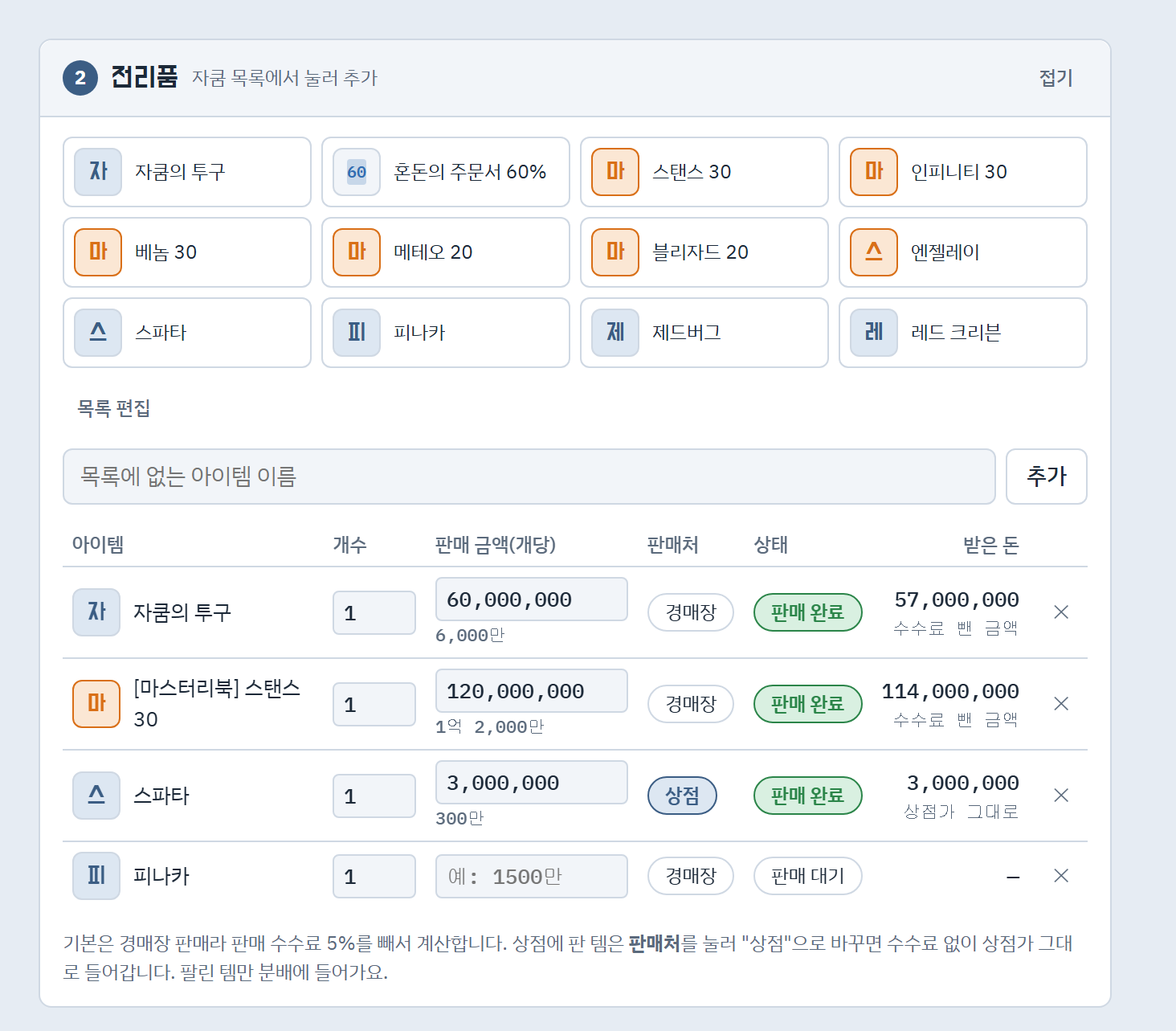Add 혼돈의 주문서 60% item card
The image size is (1176, 1031).
pyautogui.click(x=446, y=172)
